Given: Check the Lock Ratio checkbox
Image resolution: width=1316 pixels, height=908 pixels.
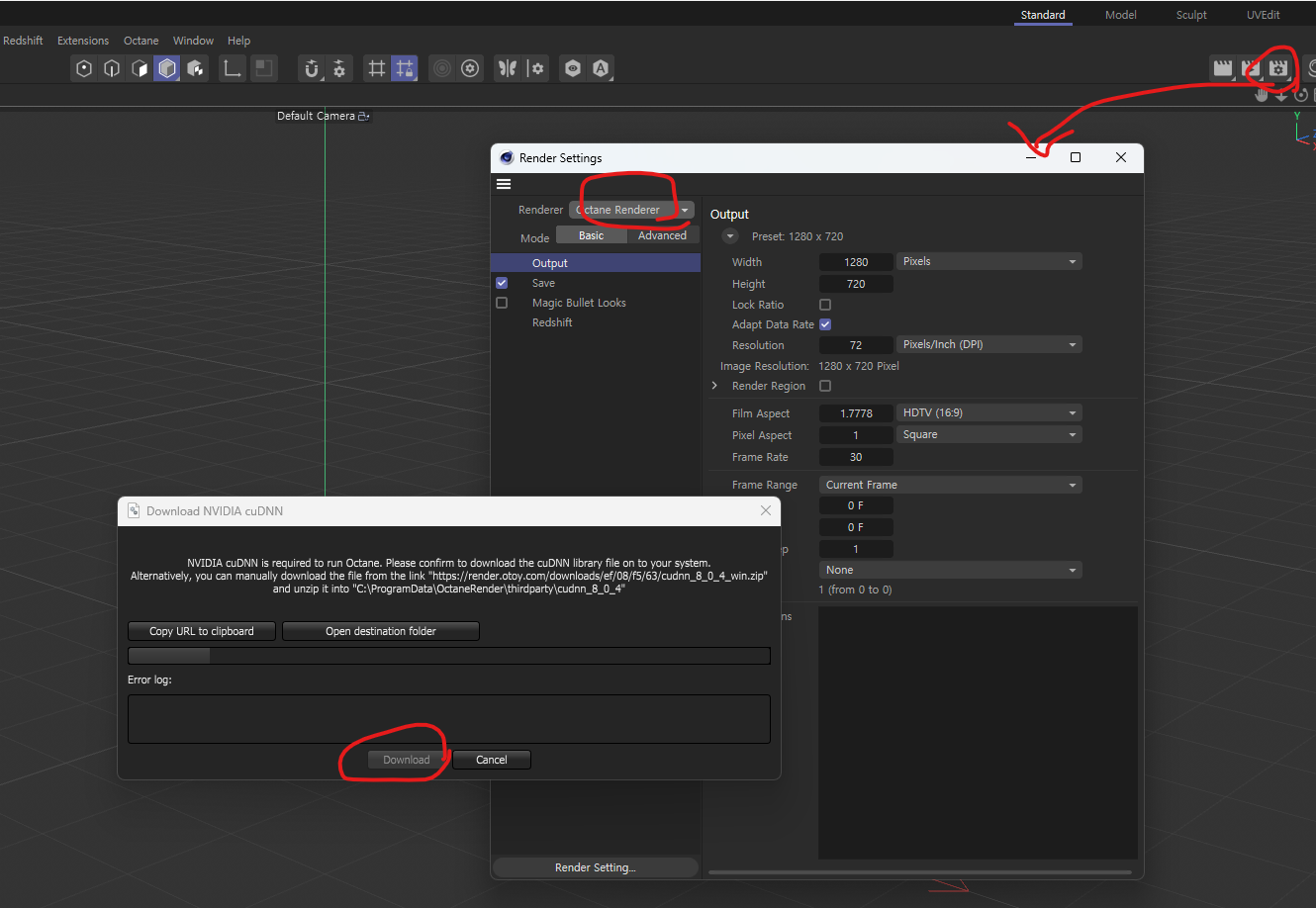Looking at the screenshot, I should coord(825,305).
